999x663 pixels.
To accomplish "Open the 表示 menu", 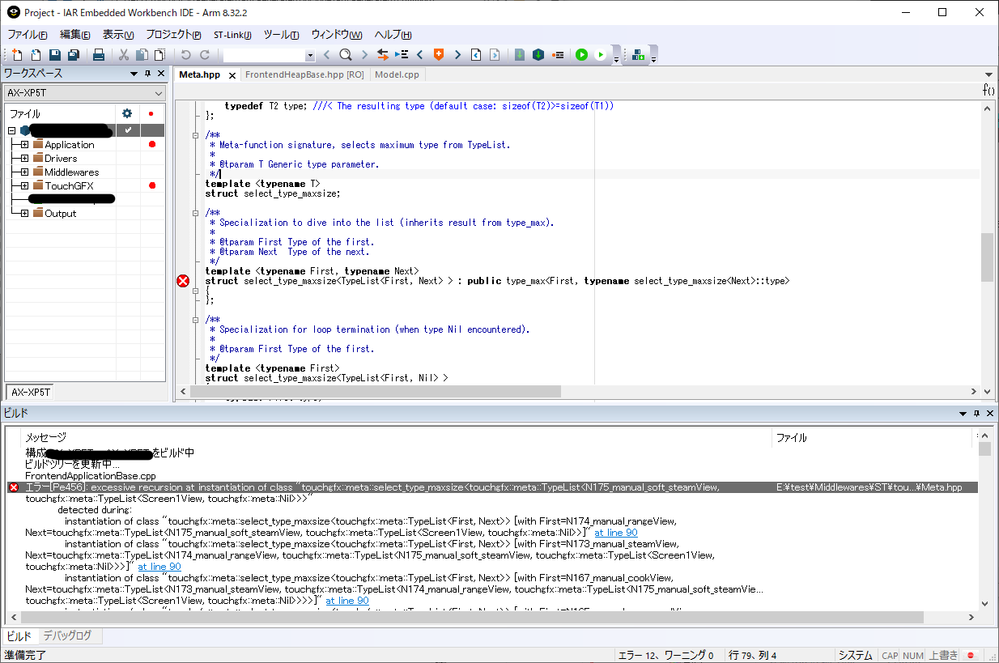I will 118,34.
